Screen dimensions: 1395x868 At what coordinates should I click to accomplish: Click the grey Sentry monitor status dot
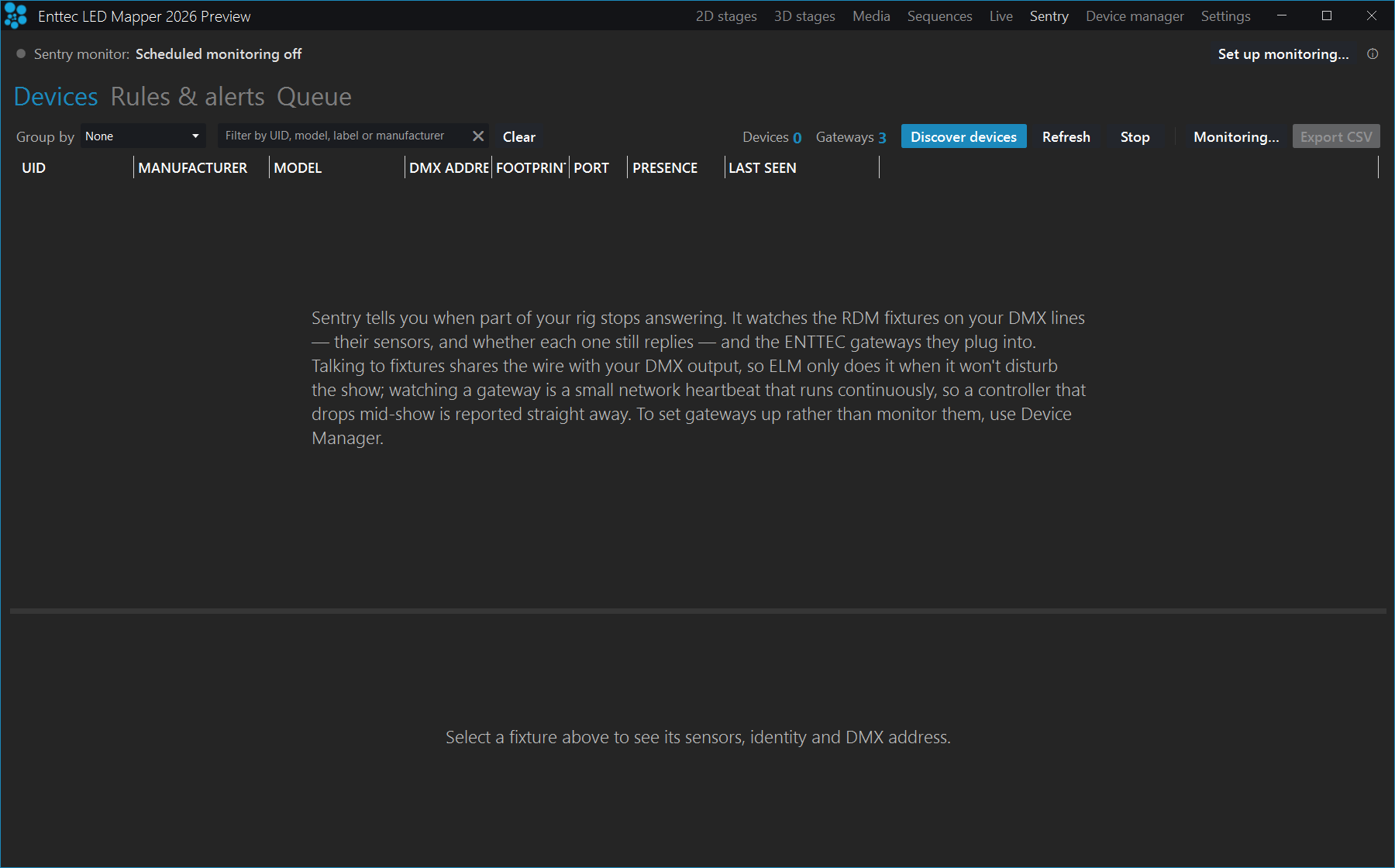pos(21,53)
